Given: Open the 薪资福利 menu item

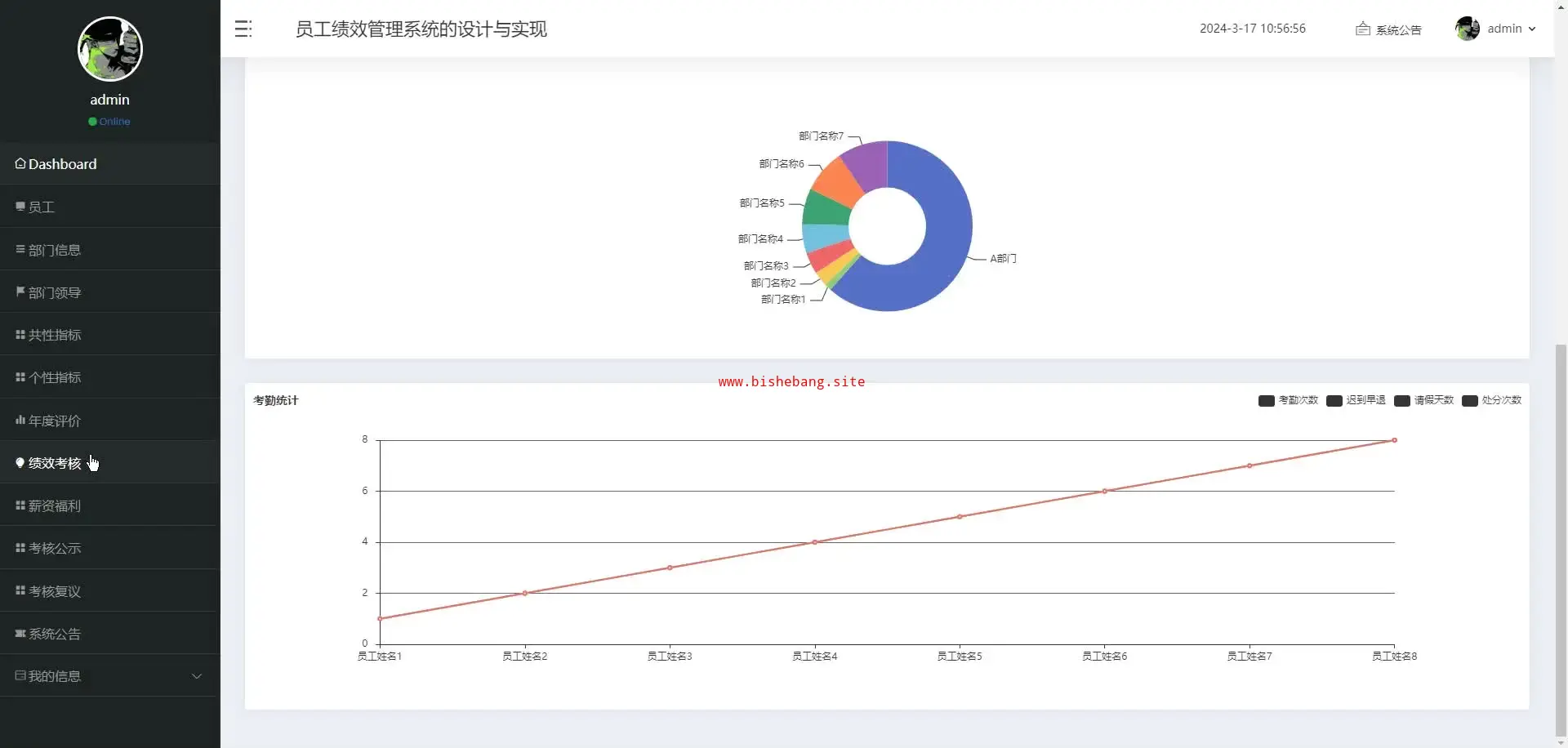Looking at the screenshot, I should 55,506.
